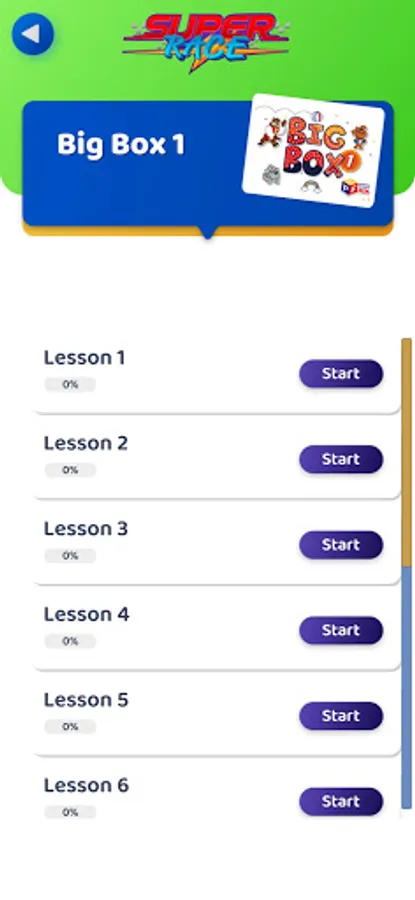Image resolution: width=415 pixels, height=900 pixels.
Task: Start Lesson 5
Action: click(341, 716)
